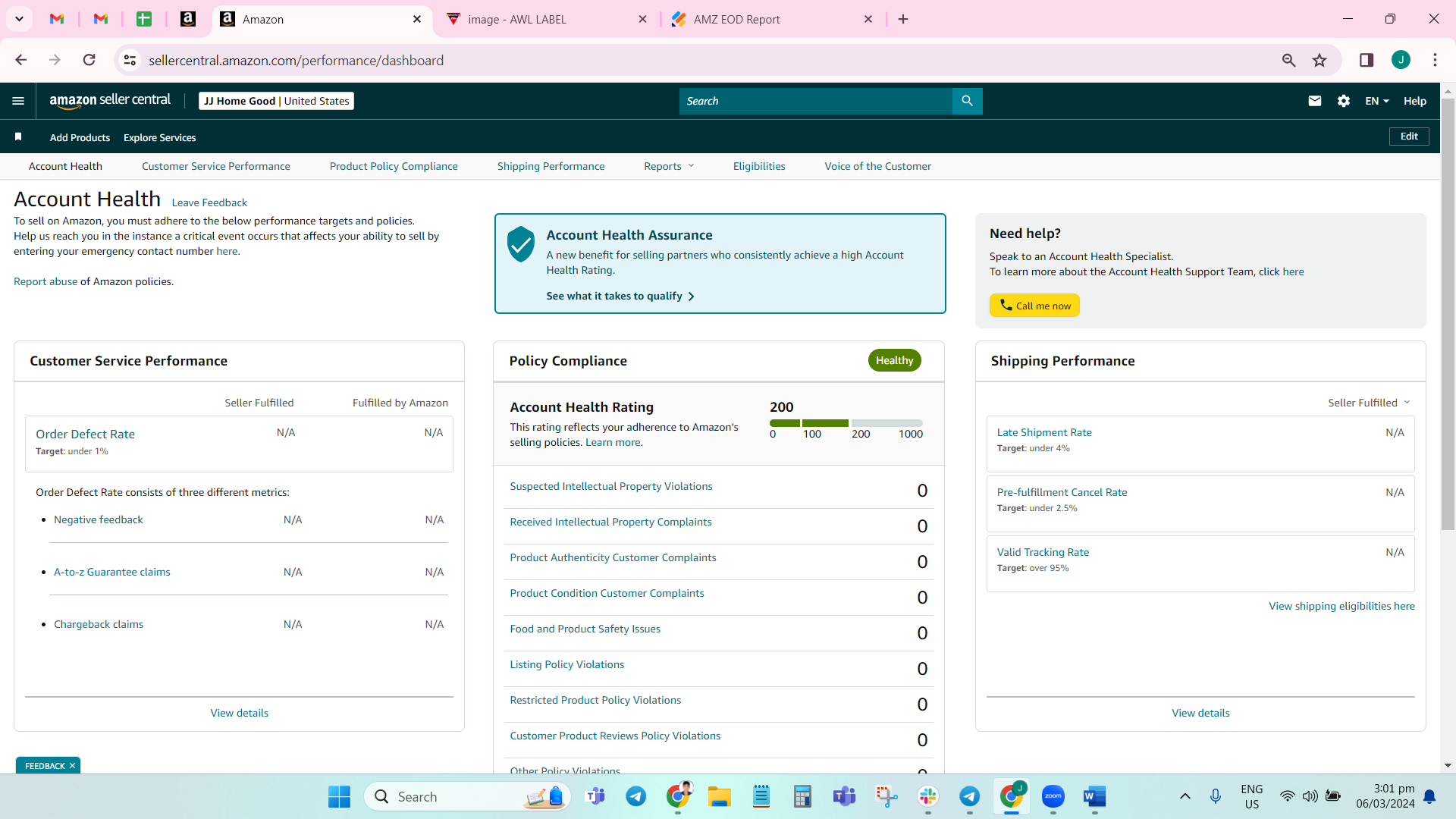Open Shipping Performance tab

(551, 166)
